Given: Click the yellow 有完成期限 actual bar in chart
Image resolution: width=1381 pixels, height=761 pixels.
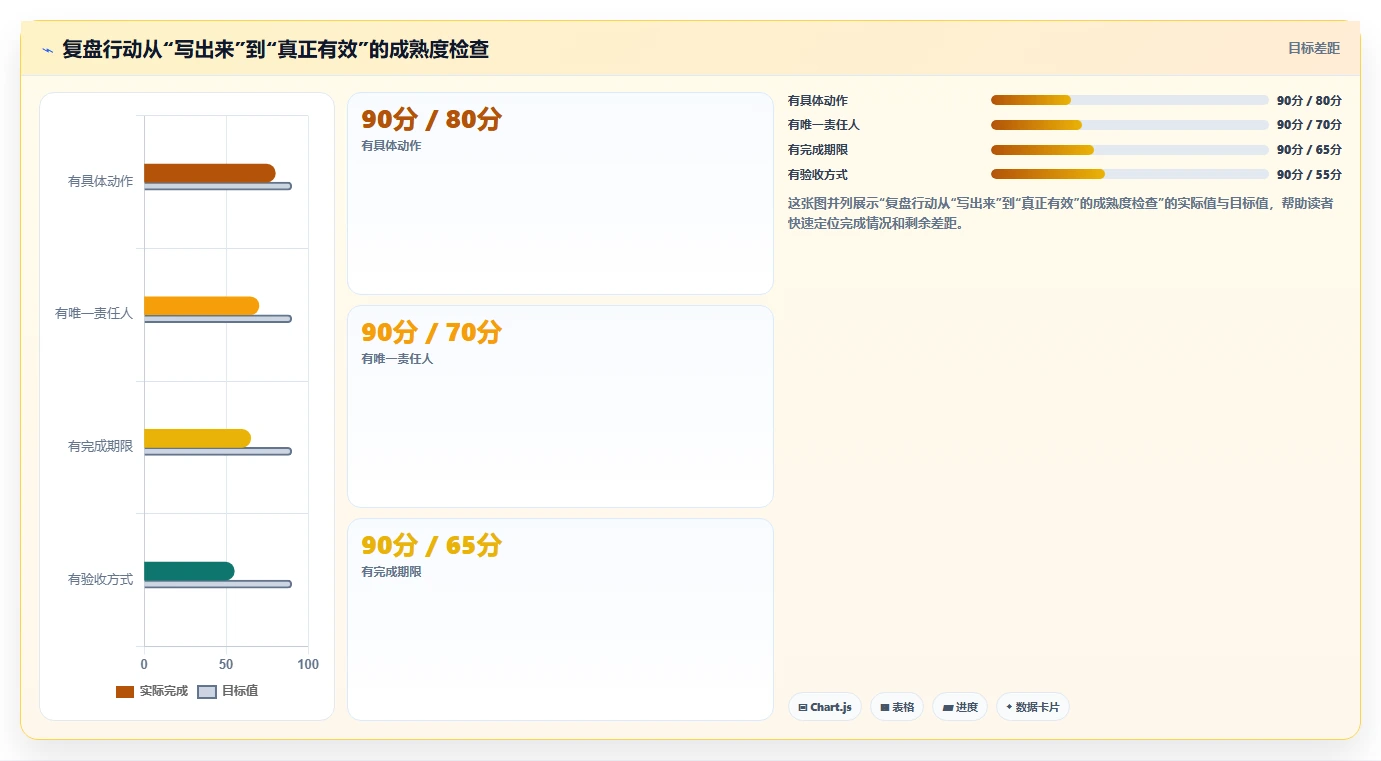Looking at the screenshot, I should 197,439.
